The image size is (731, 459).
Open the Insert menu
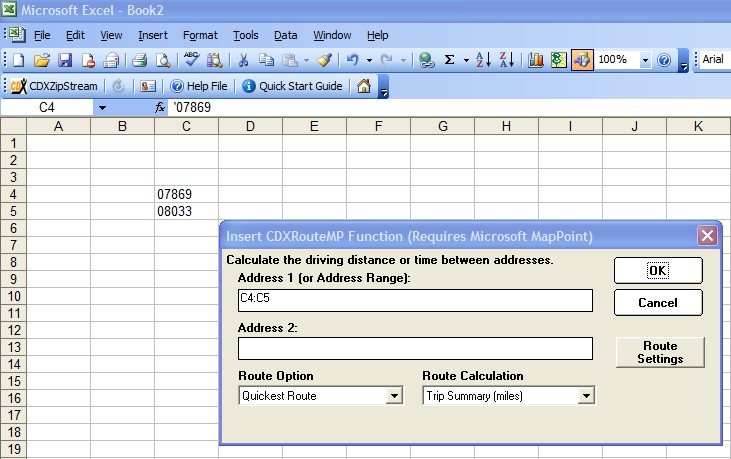tap(152, 35)
